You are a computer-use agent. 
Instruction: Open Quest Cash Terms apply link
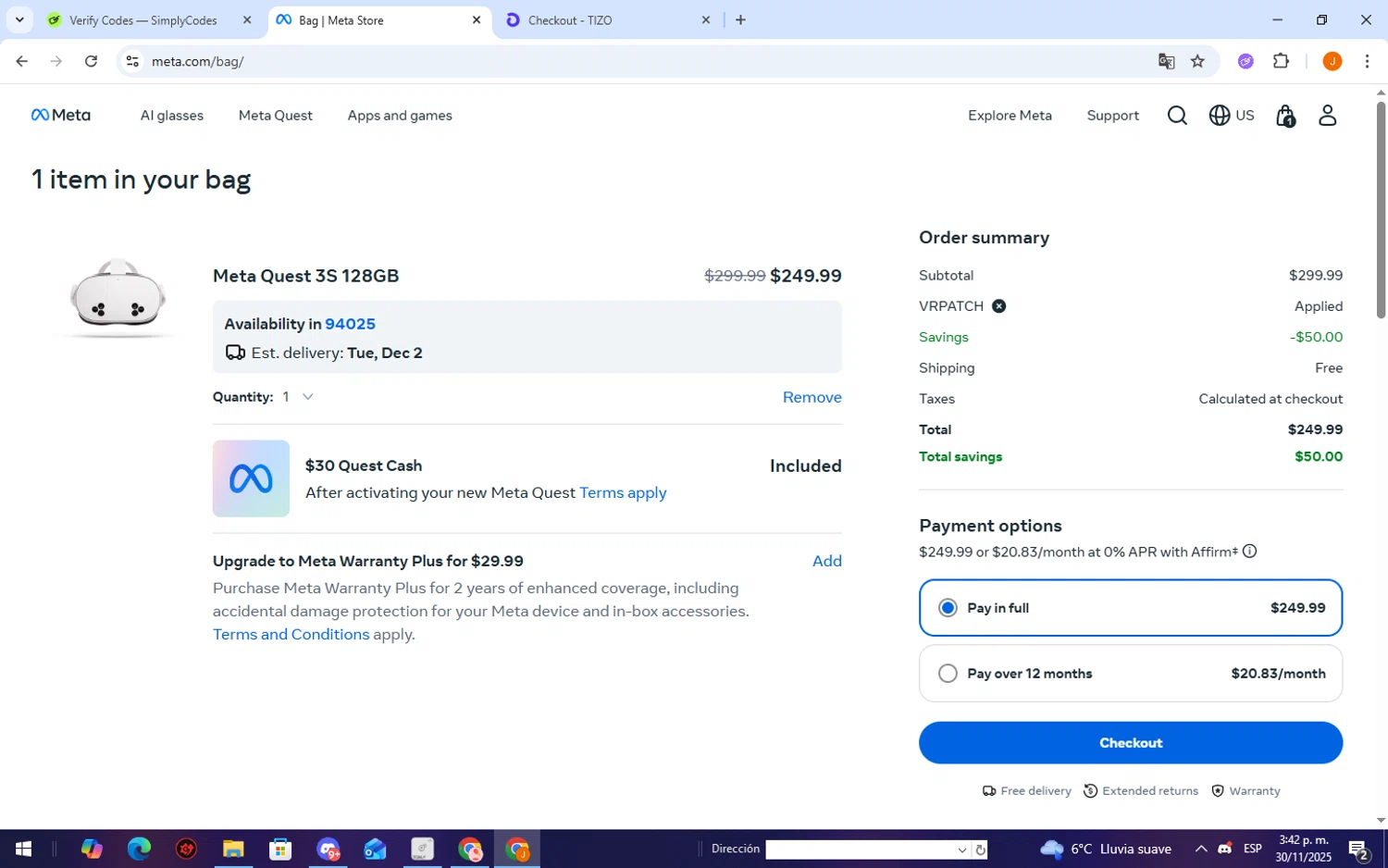(x=623, y=492)
